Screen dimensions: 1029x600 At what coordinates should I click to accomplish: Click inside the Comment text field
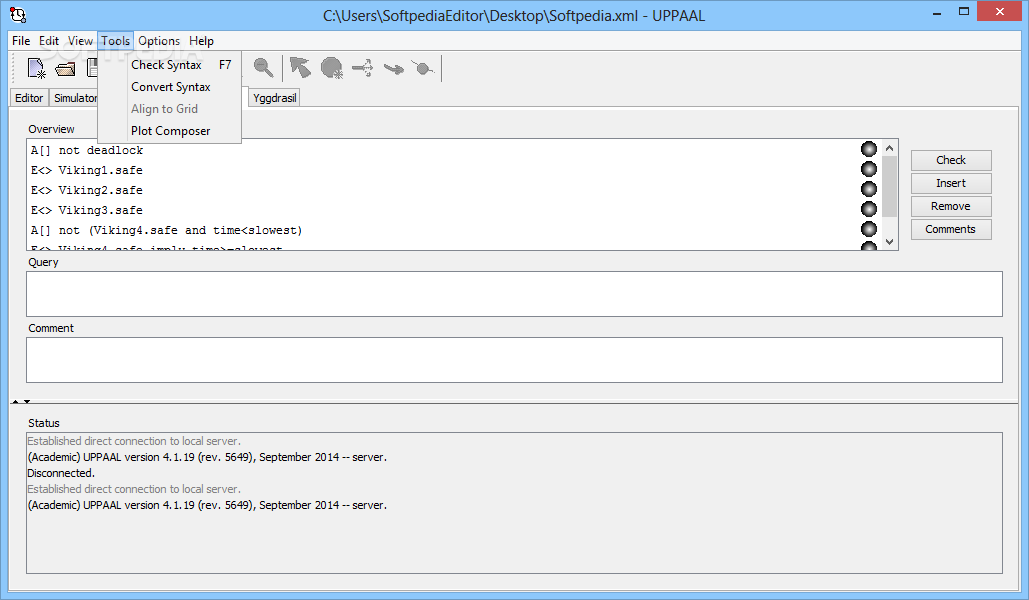[514, 360]
